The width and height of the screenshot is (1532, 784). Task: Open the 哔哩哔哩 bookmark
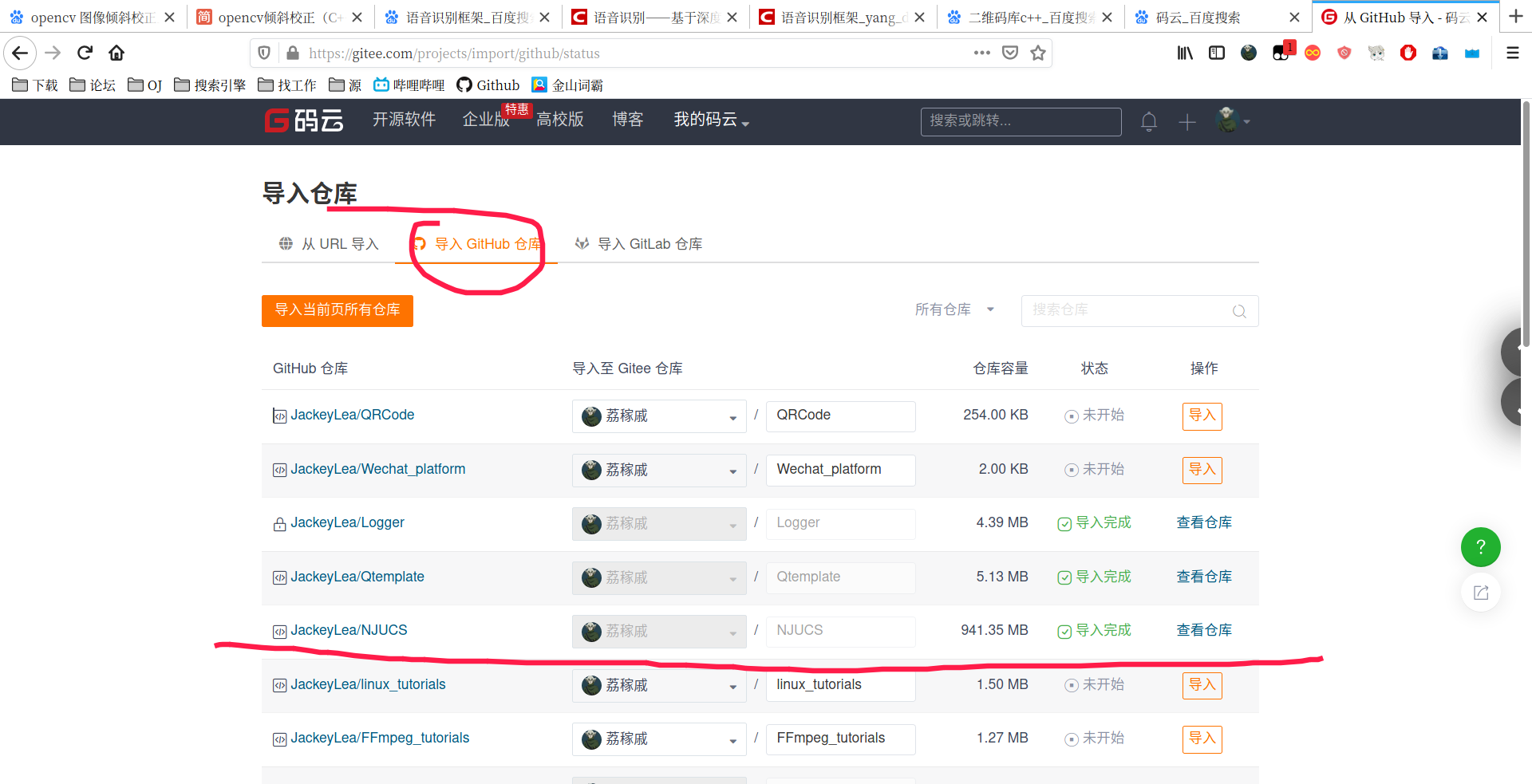coord(409,85)
